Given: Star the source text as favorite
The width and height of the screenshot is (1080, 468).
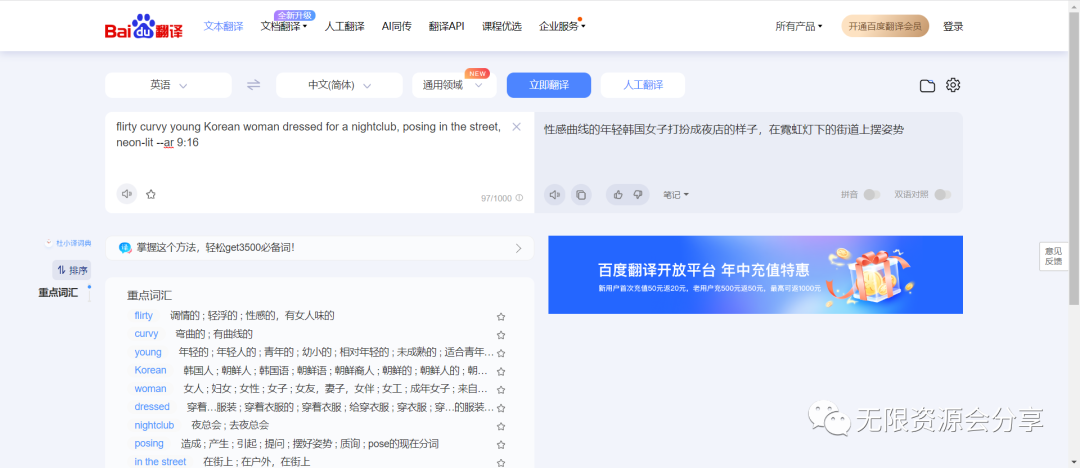Looking at the screenshot, I should (151, 194).
